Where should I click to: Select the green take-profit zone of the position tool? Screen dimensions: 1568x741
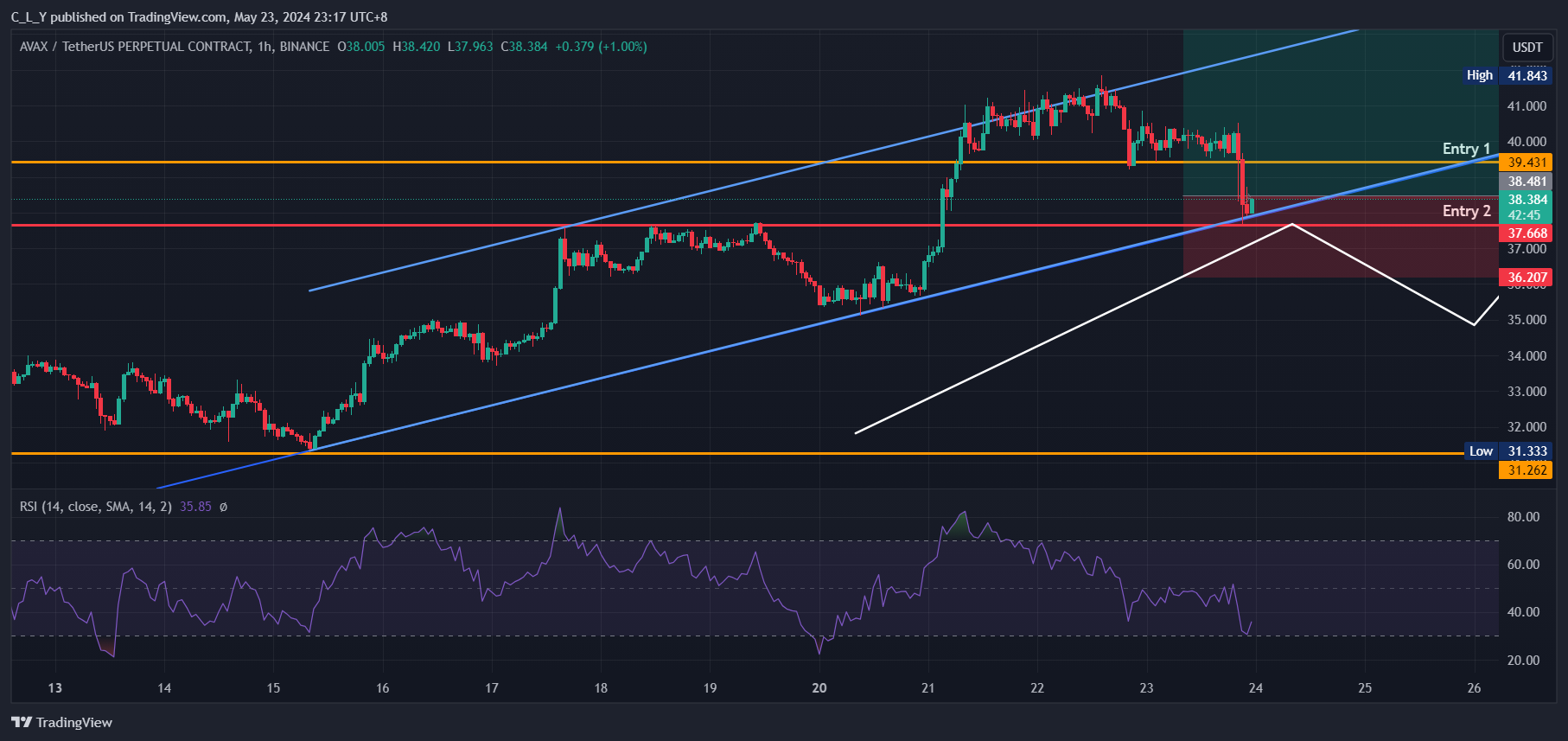pyautogui.click(x=1341, y=112)
